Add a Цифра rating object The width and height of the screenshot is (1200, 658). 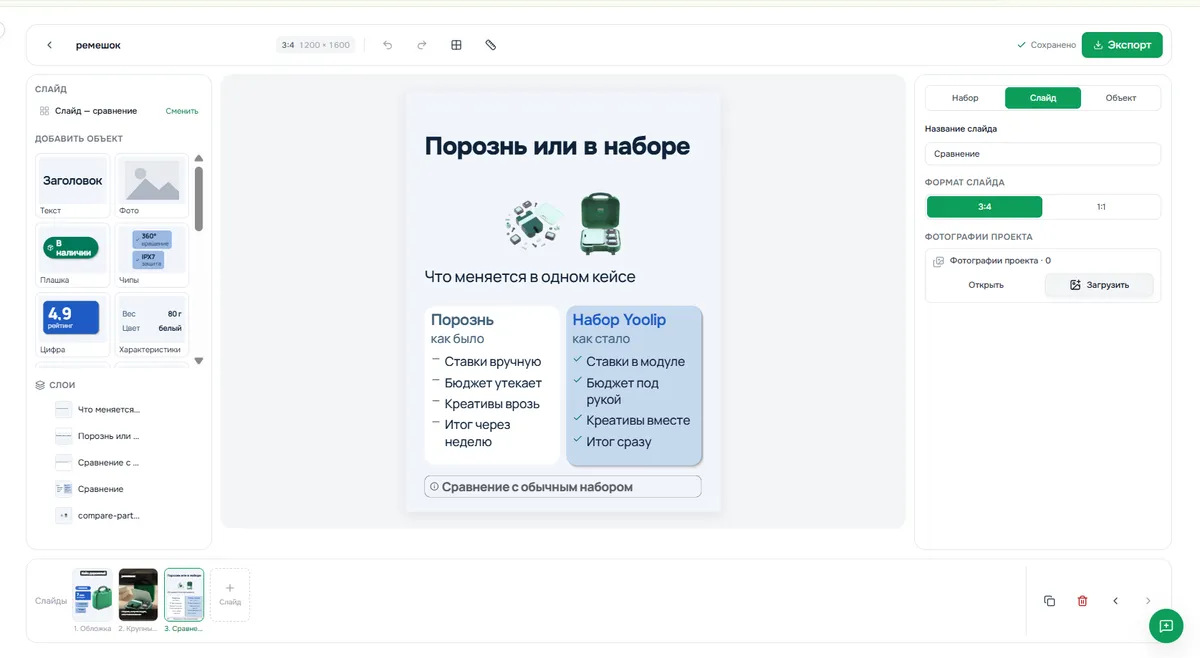72,325
